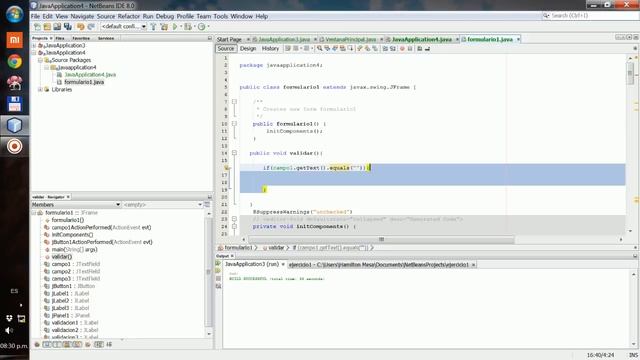
Task: Toggle History view of the editor
Action: click(x=270, y=49)
